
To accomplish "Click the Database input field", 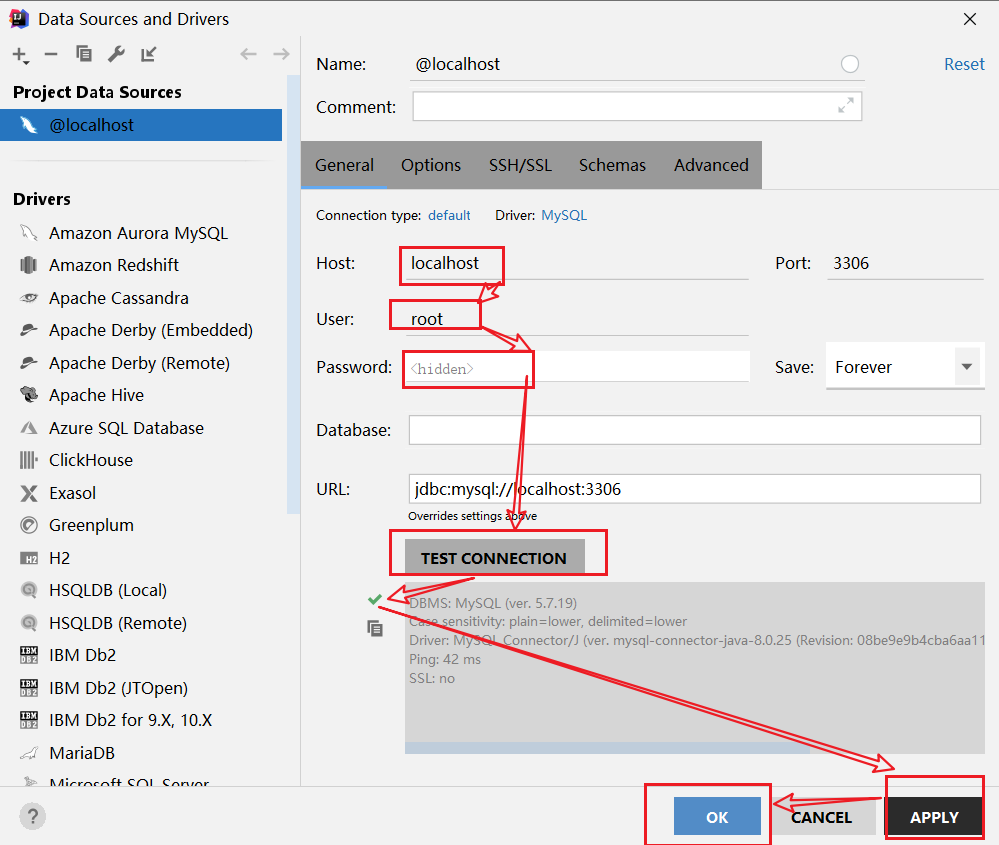I will click(x=694, y=430).
